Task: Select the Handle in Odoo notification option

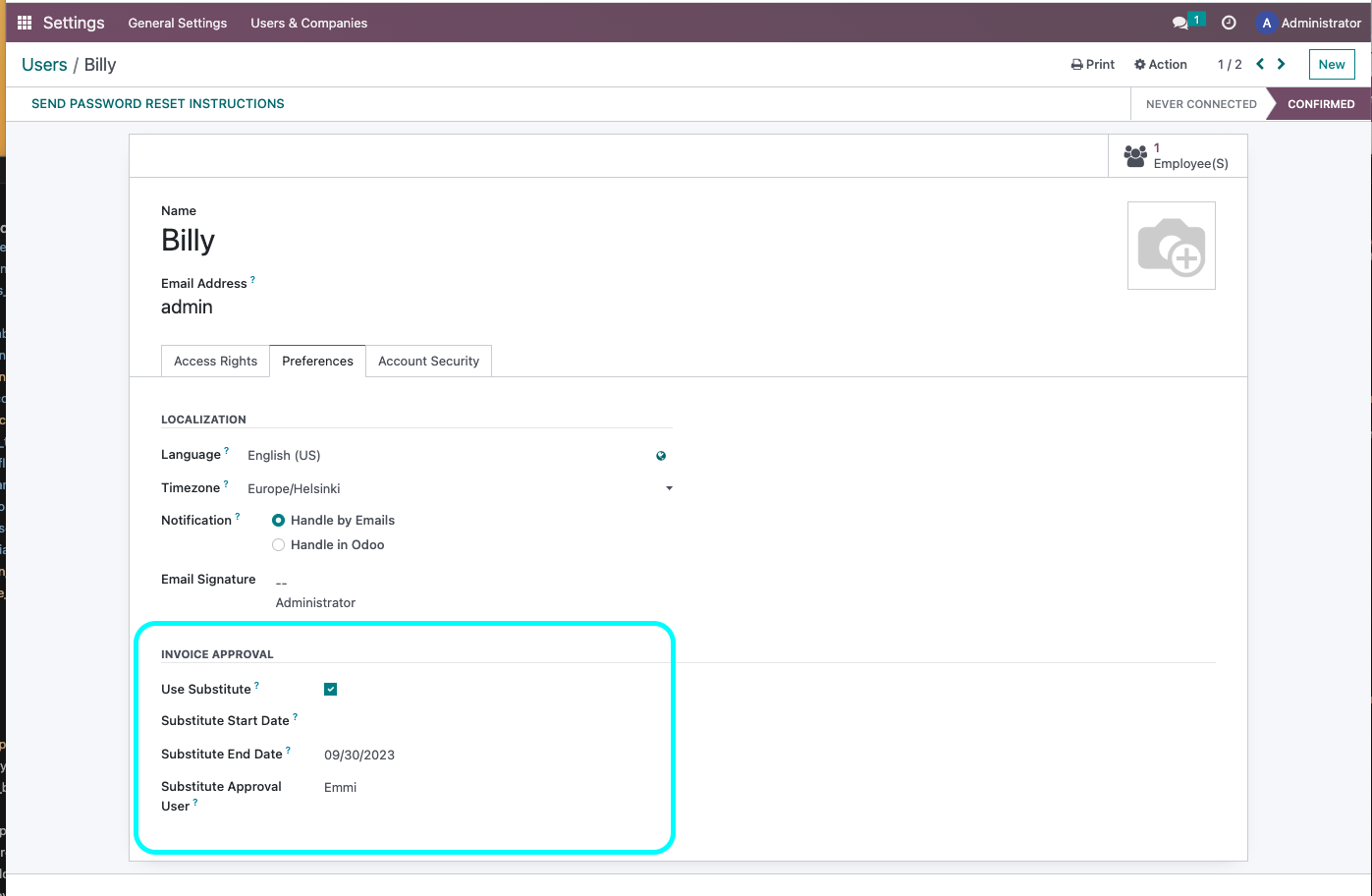Action: [x=278, y=544]
